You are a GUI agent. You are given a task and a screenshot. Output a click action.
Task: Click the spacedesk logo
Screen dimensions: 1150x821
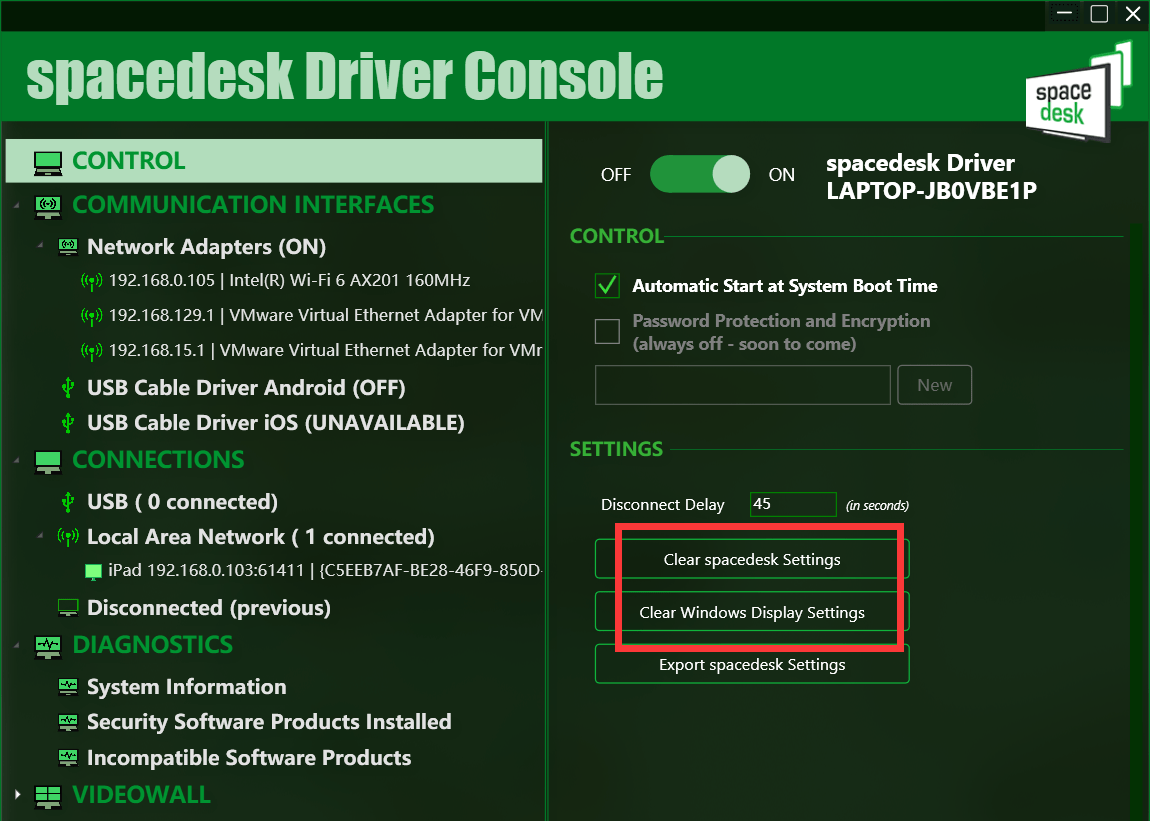point(1077,90)
